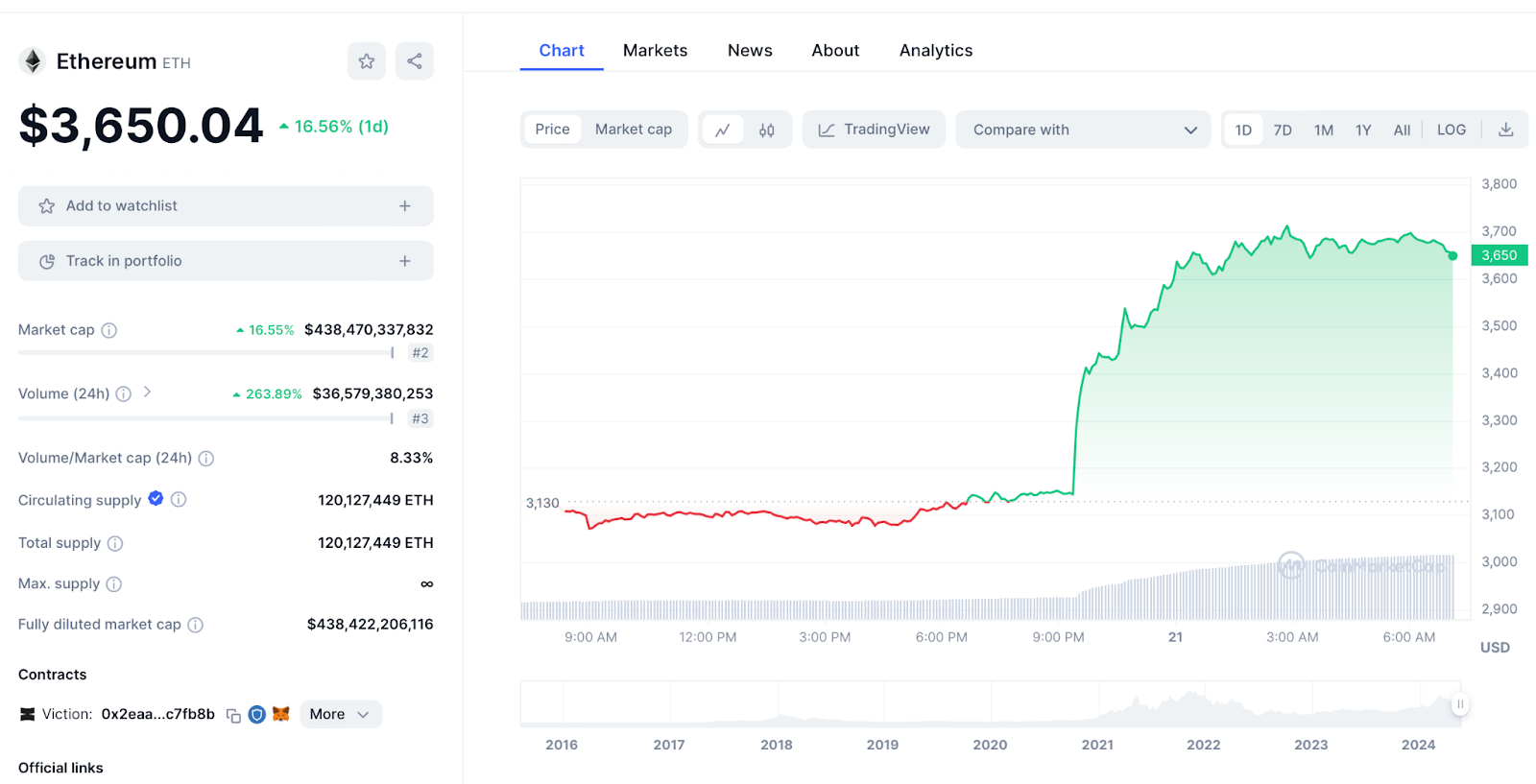Image resolution: width=1536 pixels, height=784 pixels.
Task: Click the #2 market cap rank badge
Action: (420, 353)
